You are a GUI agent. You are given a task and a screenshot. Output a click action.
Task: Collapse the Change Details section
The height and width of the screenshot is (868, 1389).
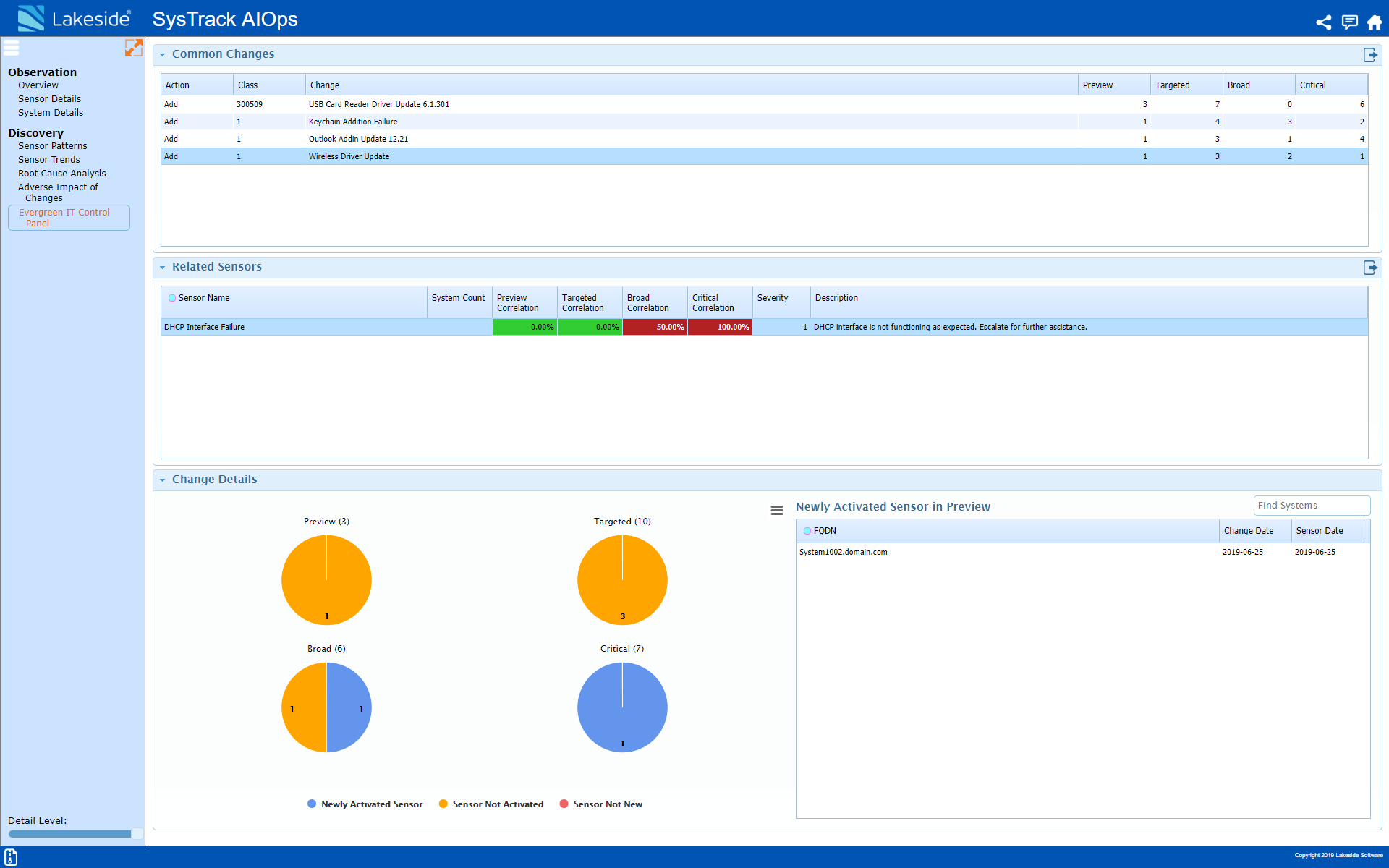pyautogui.click(x=163, y=480)
